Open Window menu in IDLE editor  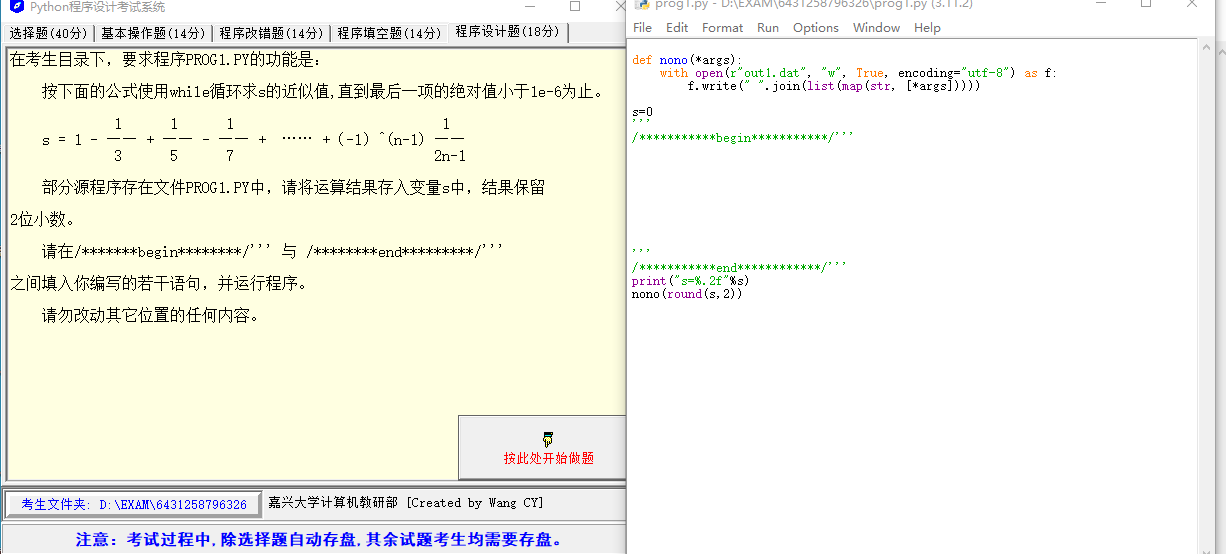876,27
